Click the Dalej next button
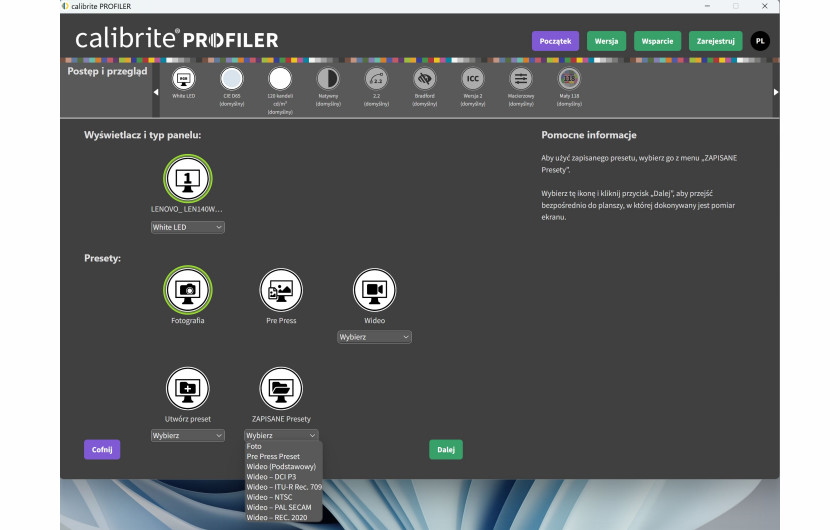 [446, 450]
